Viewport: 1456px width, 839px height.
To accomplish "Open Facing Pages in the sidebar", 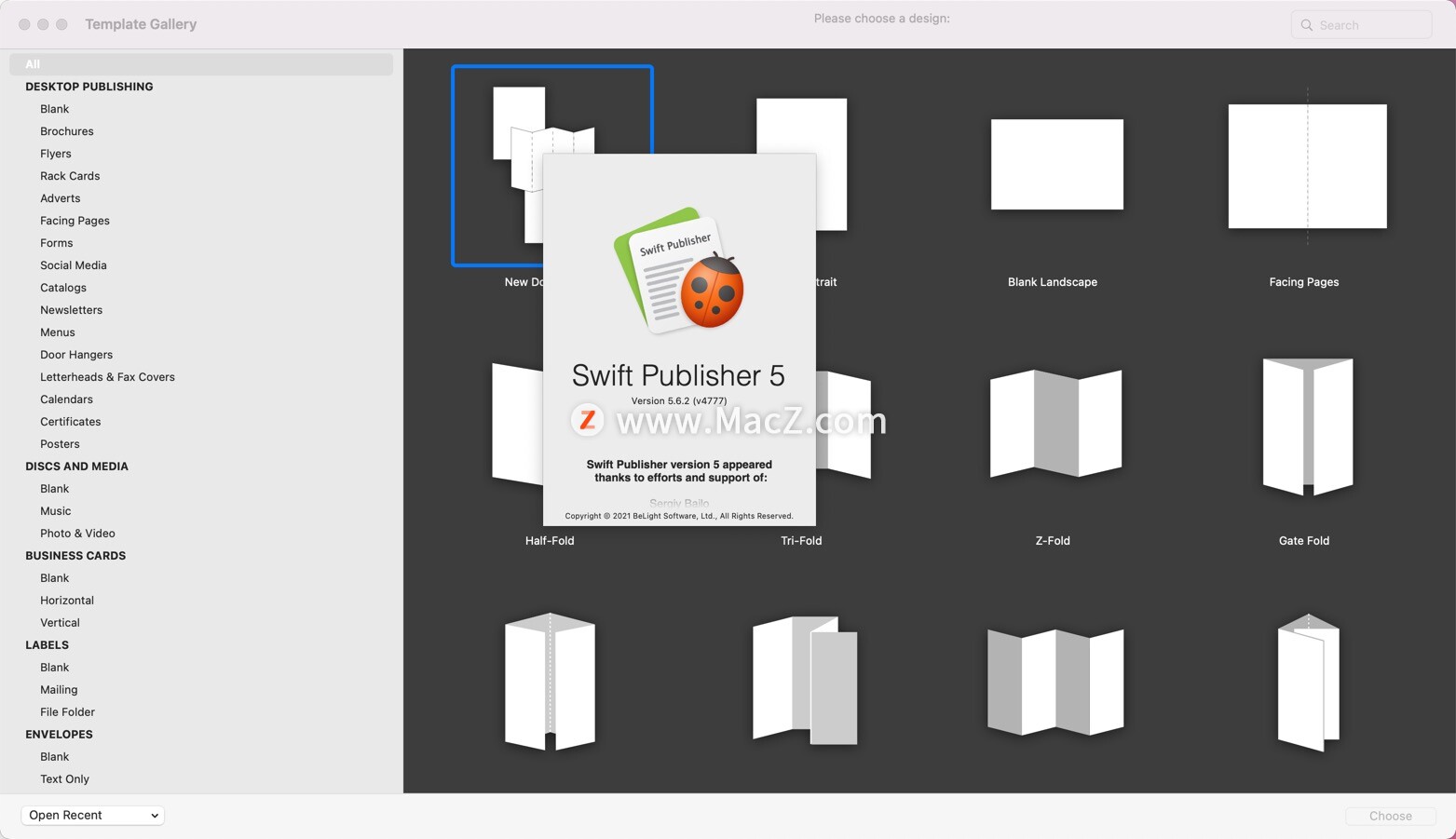I will (x=75, y=221).
